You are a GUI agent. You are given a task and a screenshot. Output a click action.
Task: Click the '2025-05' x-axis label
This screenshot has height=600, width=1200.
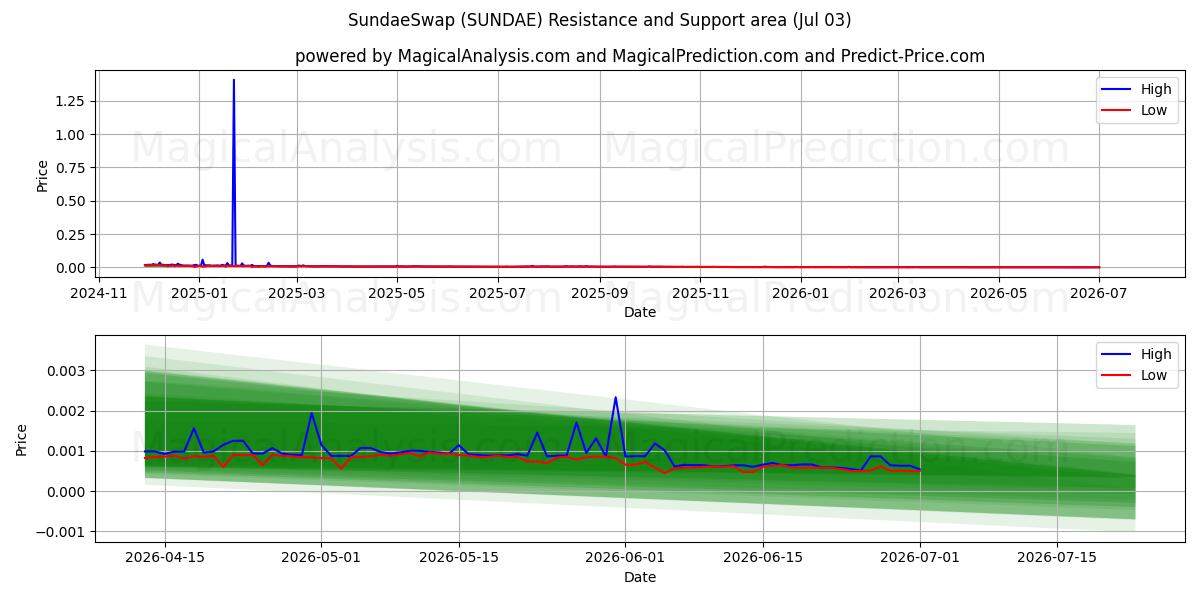(397, 292)
